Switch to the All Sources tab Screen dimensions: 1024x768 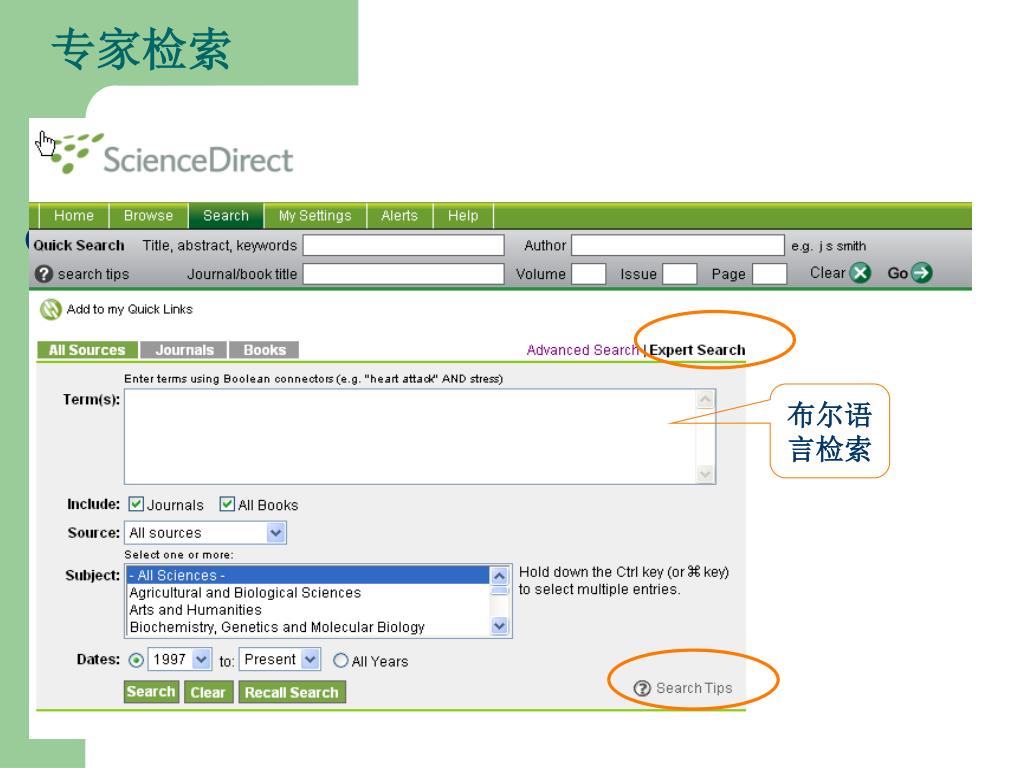pyautogui.click(x=87, y=350)
